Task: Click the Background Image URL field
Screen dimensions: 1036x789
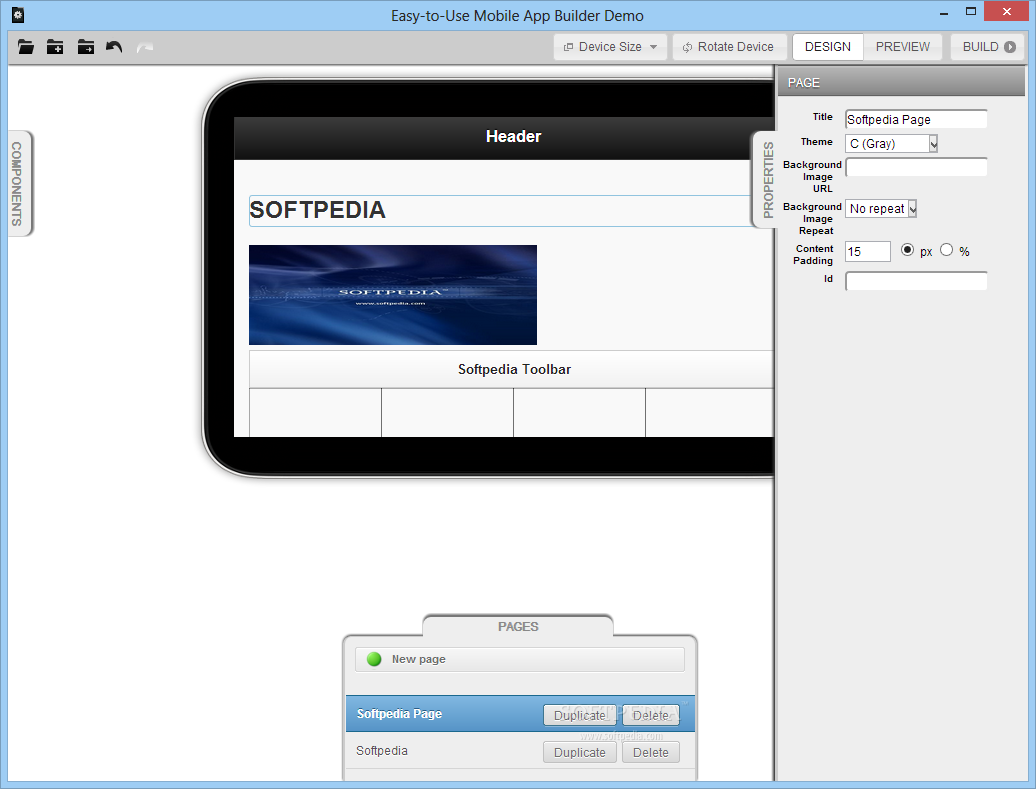Action: (x=916, y=167)
